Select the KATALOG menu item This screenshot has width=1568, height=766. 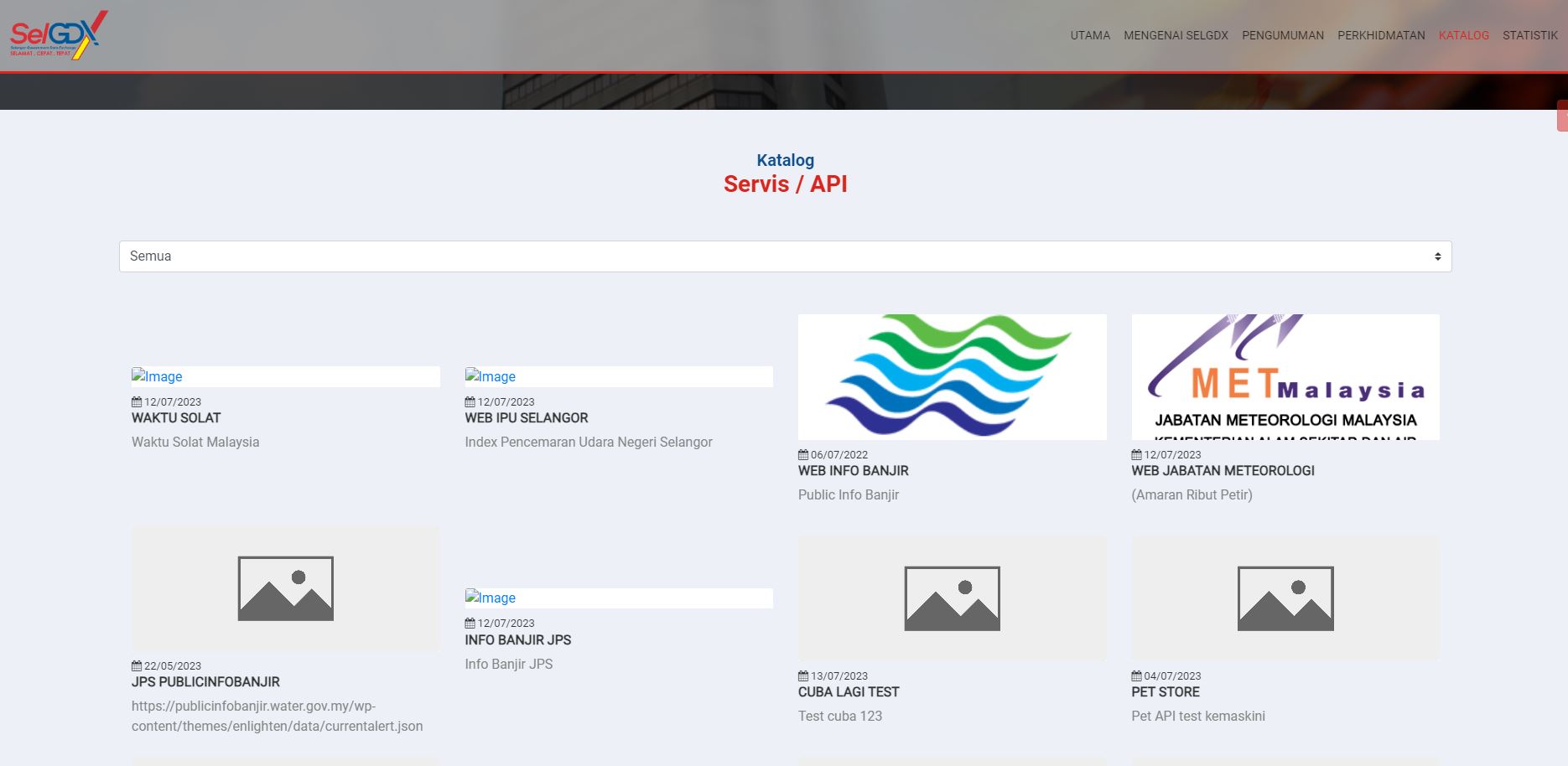click(1463, 35)
